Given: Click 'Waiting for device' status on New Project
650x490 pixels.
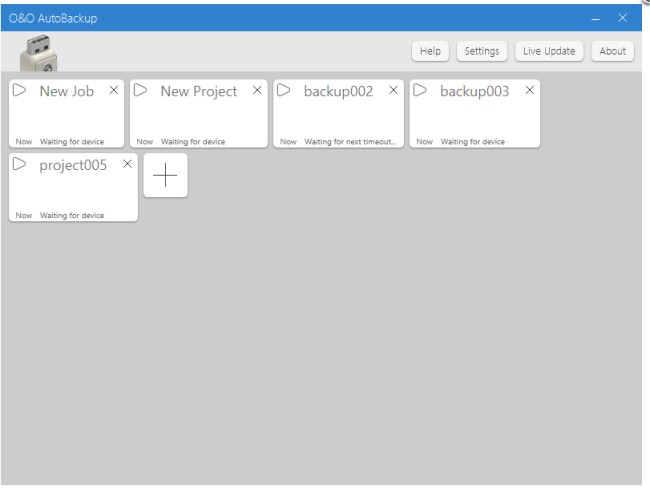Looking at the screenshot, I should [193, 142].
